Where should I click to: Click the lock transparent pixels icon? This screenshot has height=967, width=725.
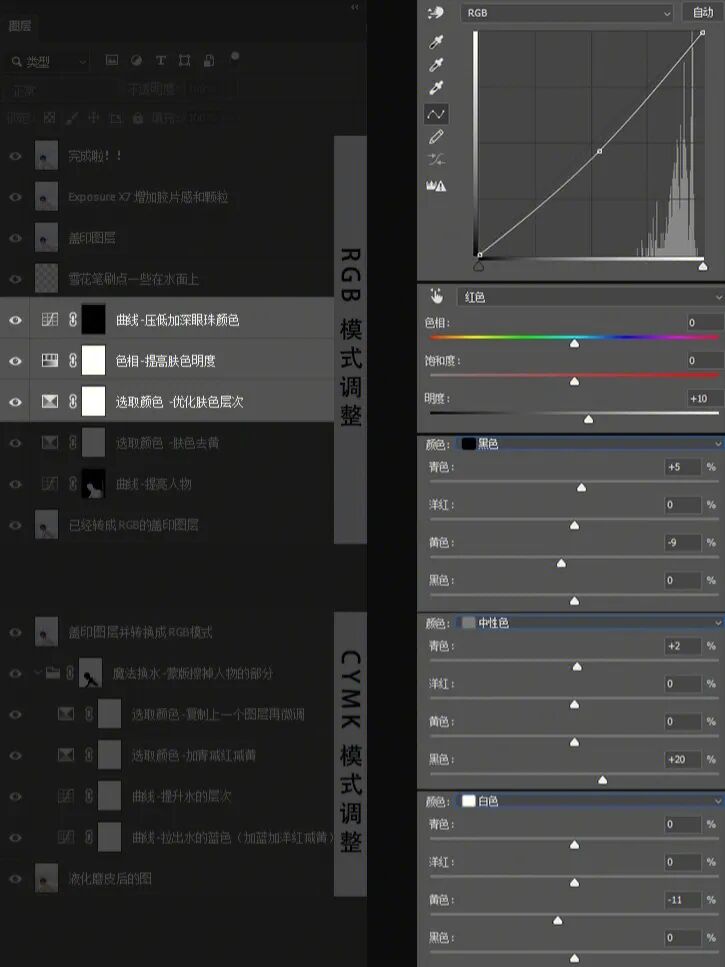point(50,117)
